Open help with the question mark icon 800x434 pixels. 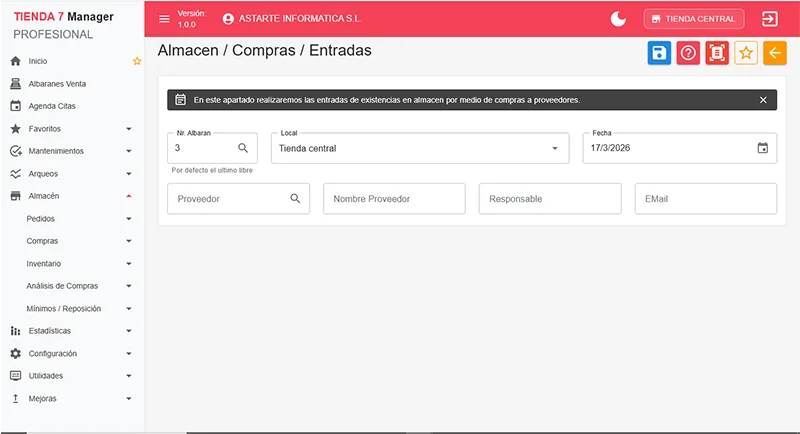pyautogui.click(x=688, y=54)
